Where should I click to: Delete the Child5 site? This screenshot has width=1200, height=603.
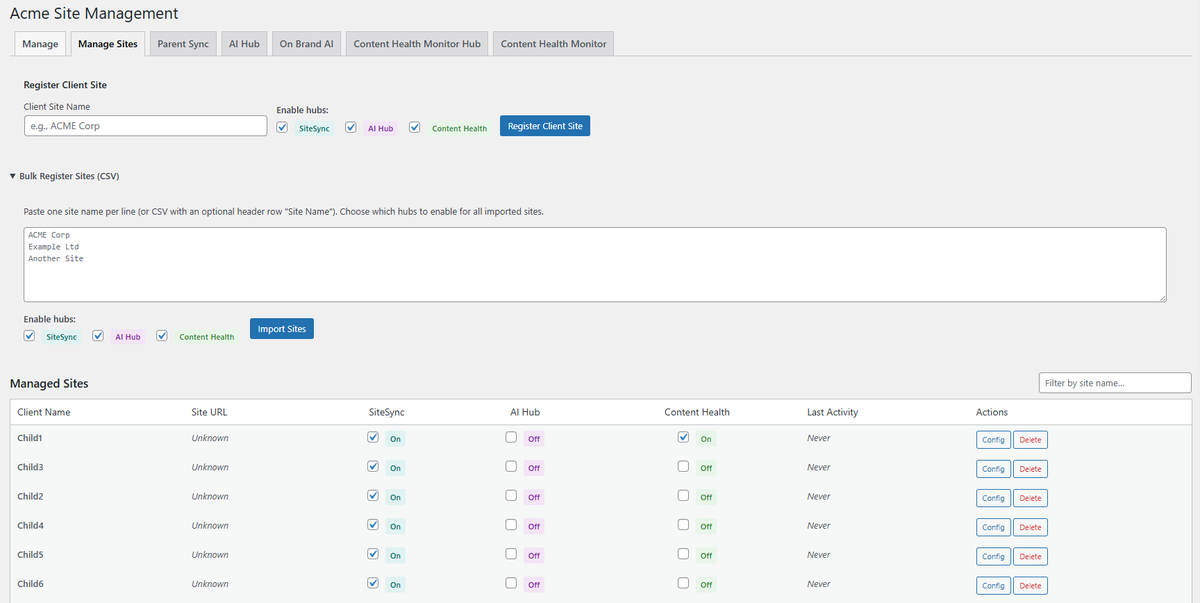point(1030,556)
